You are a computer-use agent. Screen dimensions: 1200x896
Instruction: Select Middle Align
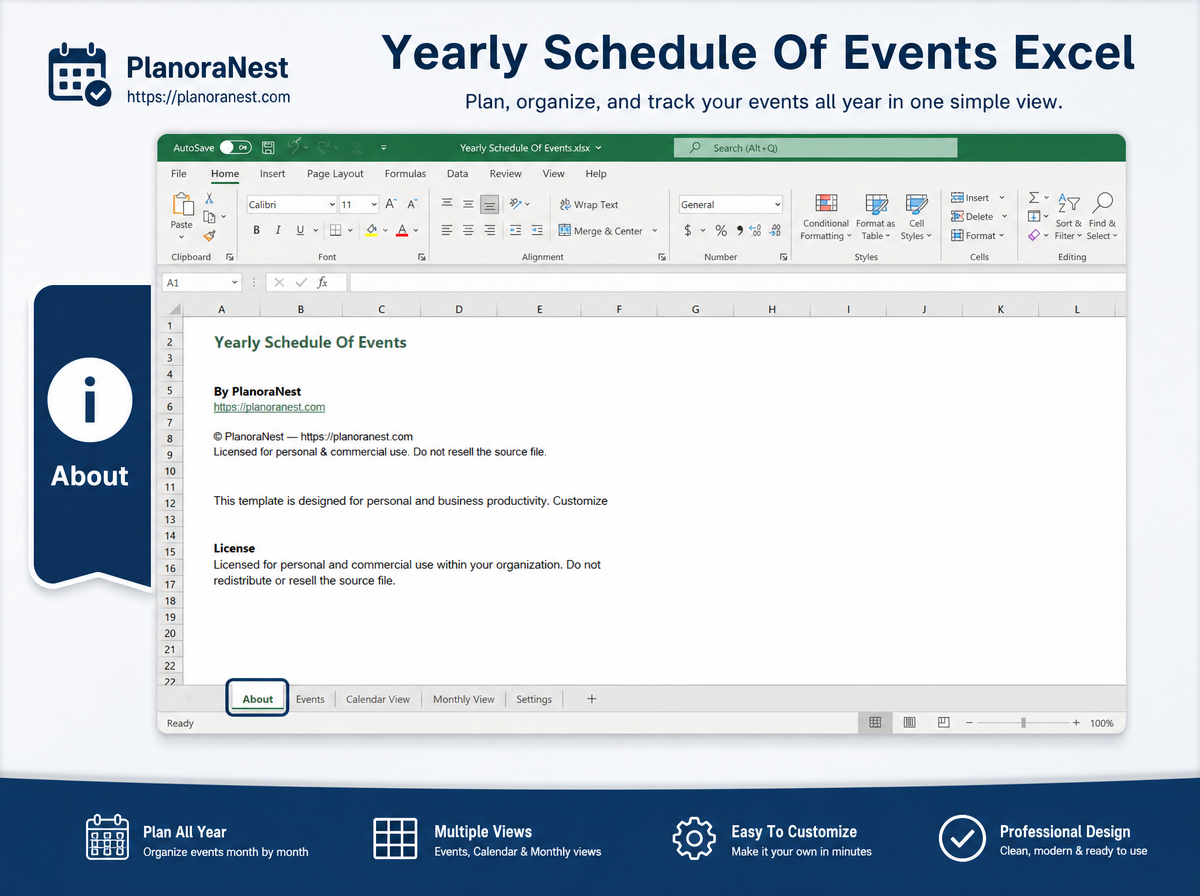click(x=468, y=204)
